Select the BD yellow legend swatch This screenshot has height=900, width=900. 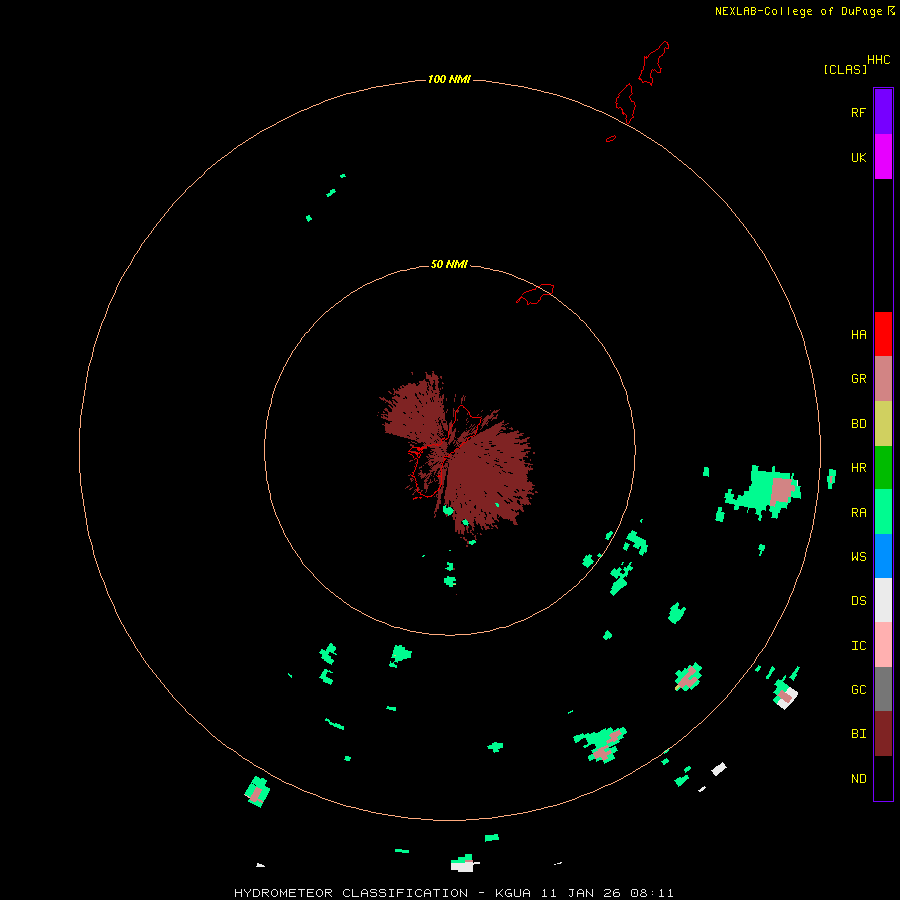tap(883, 424)
